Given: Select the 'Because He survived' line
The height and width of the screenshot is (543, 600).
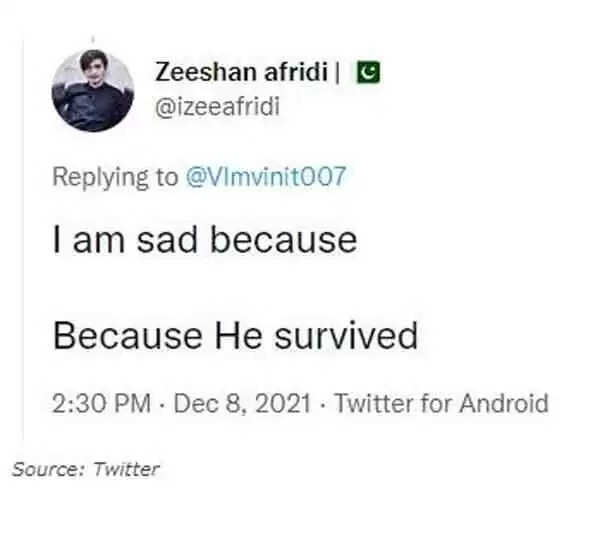Looking at the screenshot, I should click(x=235, y=336).
